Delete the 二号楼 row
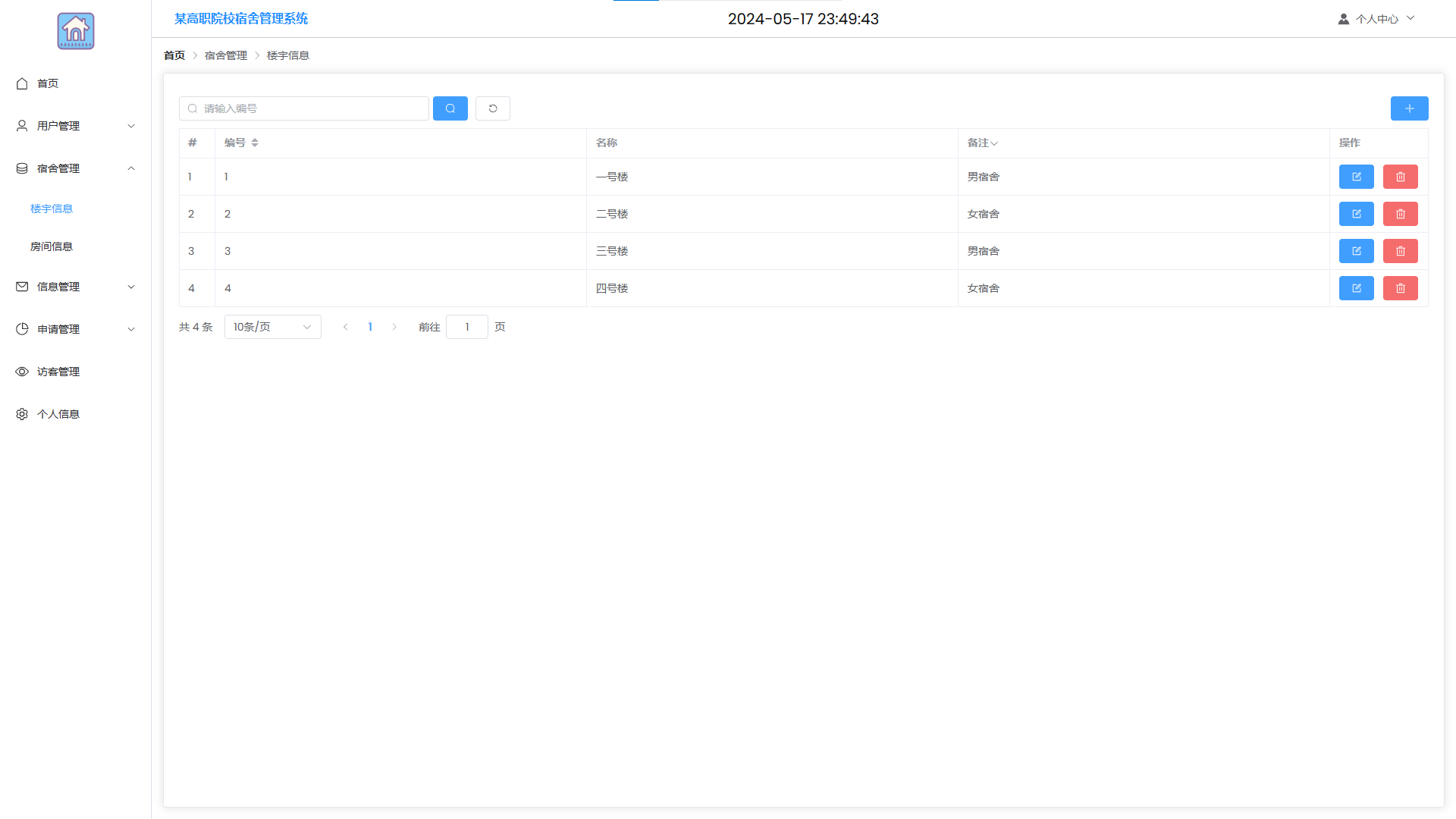 pyautogui.click(x=1400, y=214)
